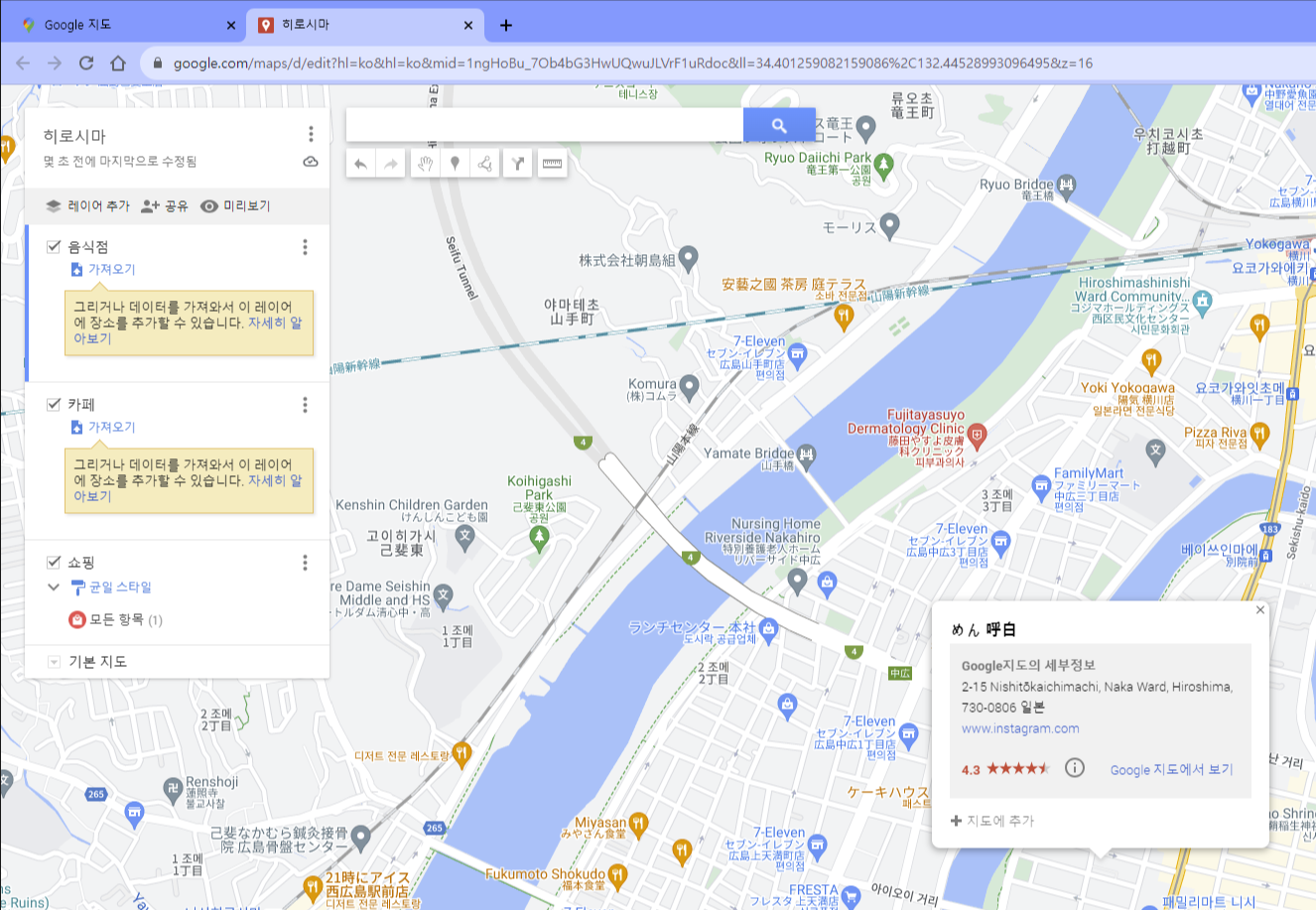Redo the last map edit
This screenshot has height=910, width=1316.
click(x=391, y=165)
